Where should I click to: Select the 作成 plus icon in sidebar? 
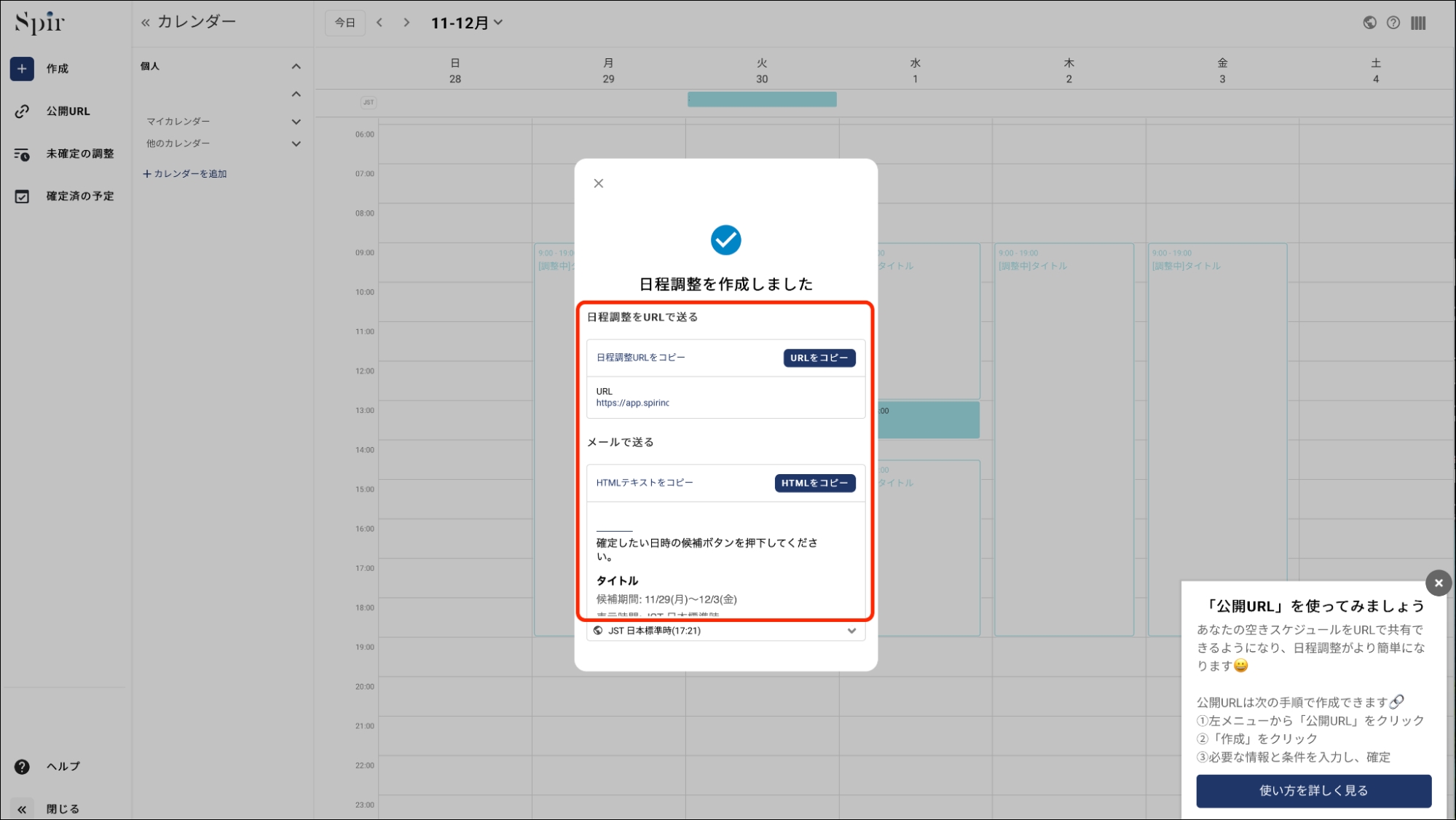click(x=21, y=68)
